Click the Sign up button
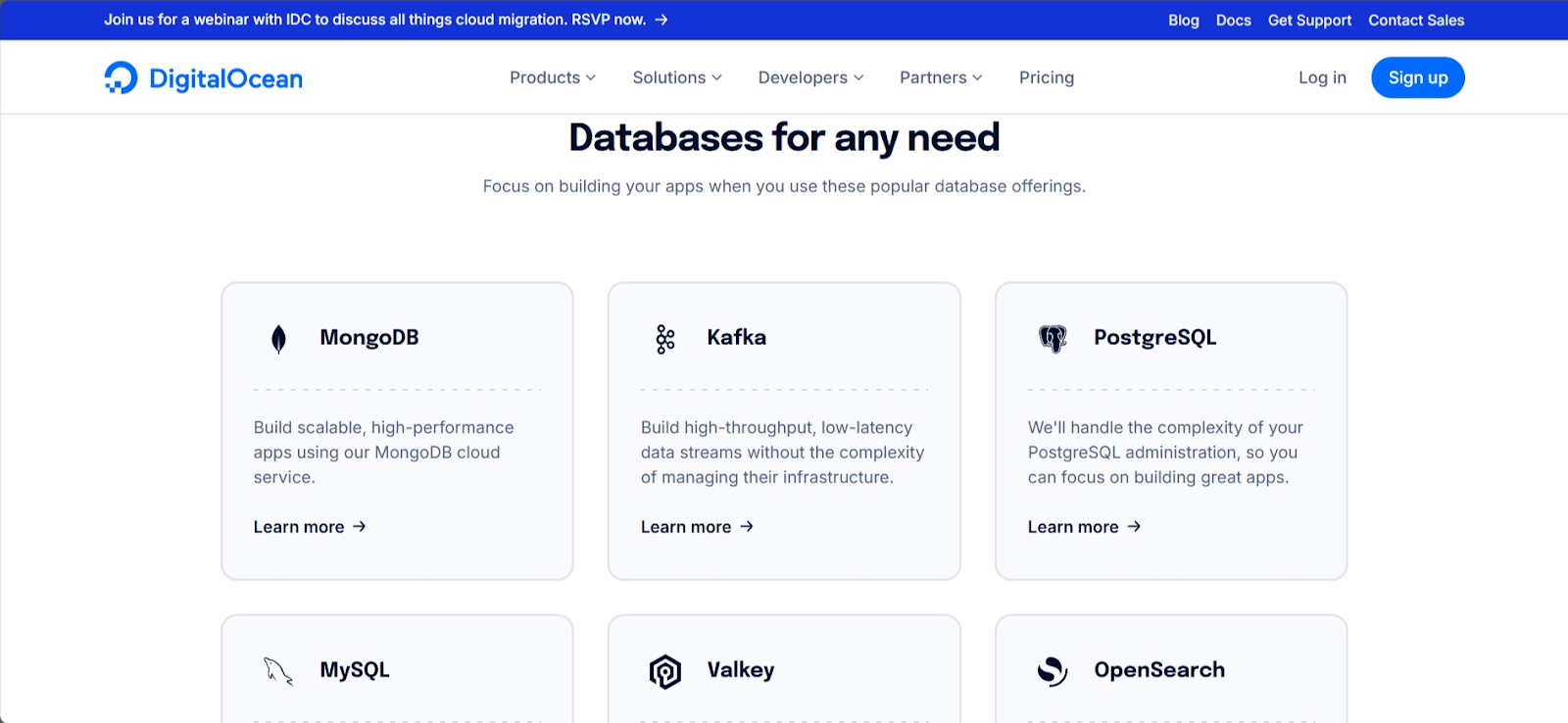The width and height of the screenshot is (1568, 723). (x=1418, y=77)
